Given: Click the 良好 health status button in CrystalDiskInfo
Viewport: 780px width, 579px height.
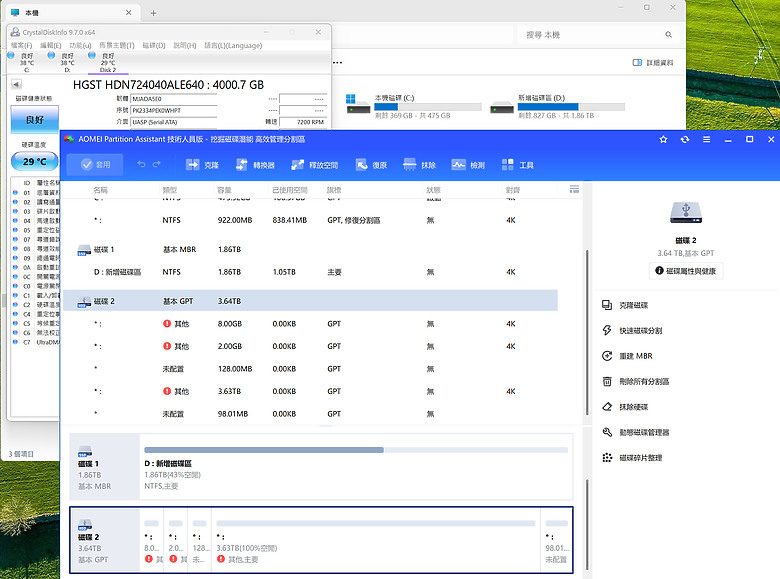Looking at the screenshot, I should pyautogui.click(x=35, y=119).
